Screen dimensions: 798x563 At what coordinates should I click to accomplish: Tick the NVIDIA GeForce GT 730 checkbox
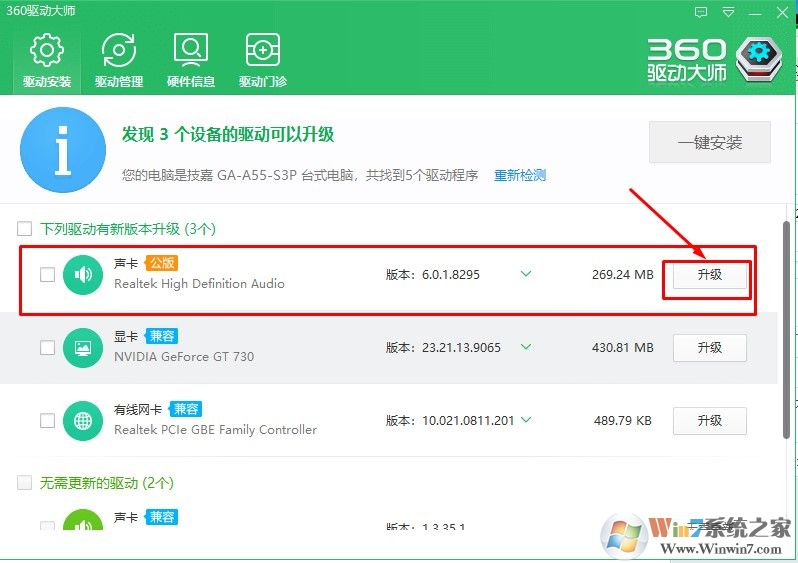click(x=47, y=348)
